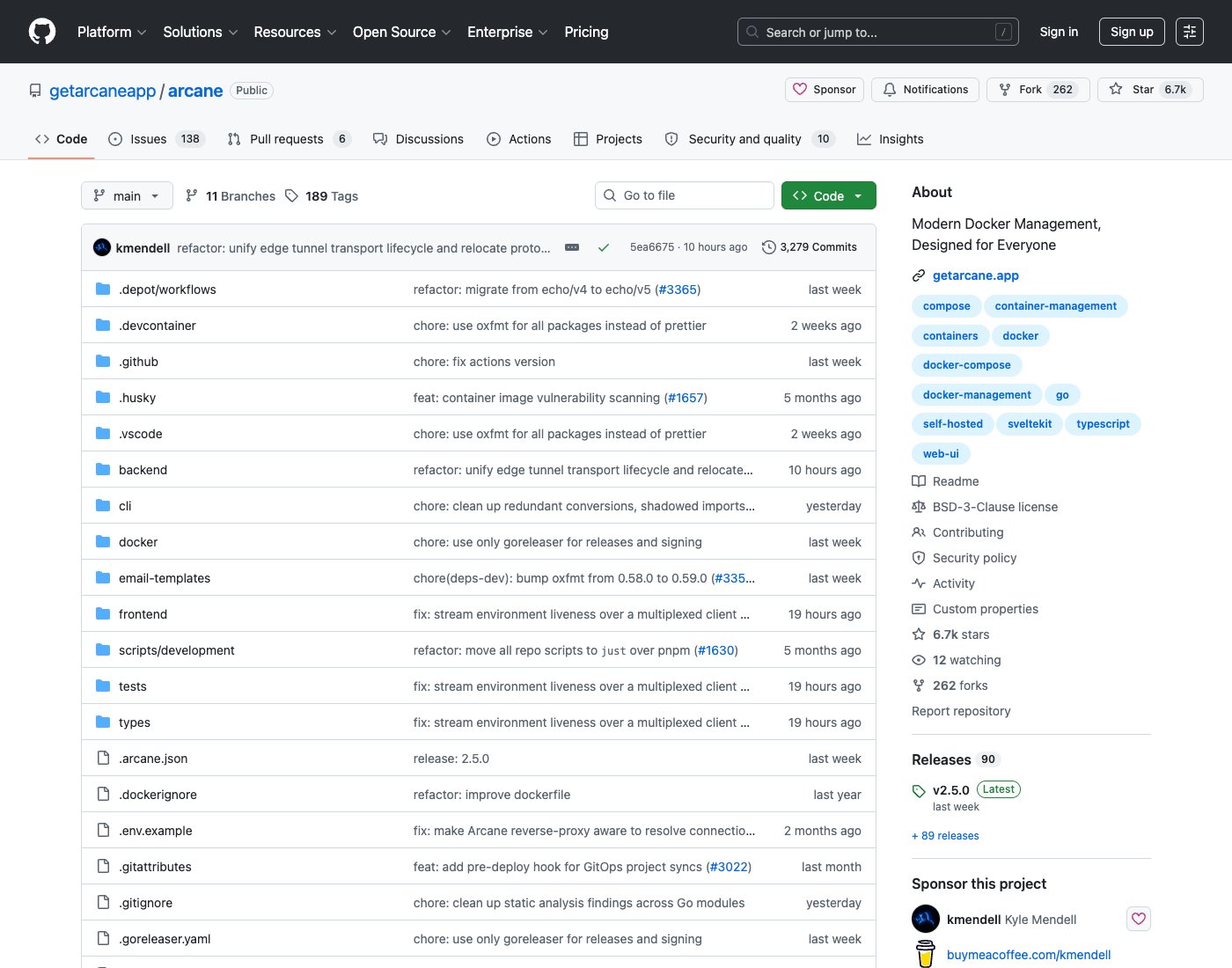This screenshot has height=968, width=1232.
Task: Open the scripts/development folder
Action: tap(177, 650)
